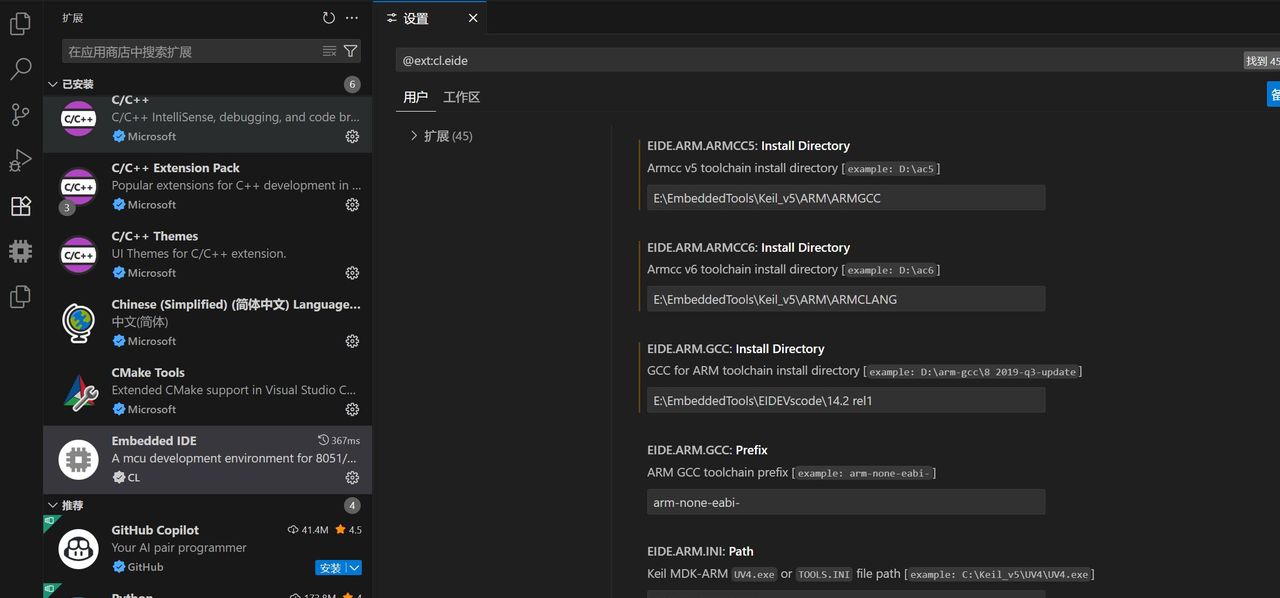Screen dimensions: 1280x598
Task: Open the extensions view more actions menu
Action: coord(352,17)
